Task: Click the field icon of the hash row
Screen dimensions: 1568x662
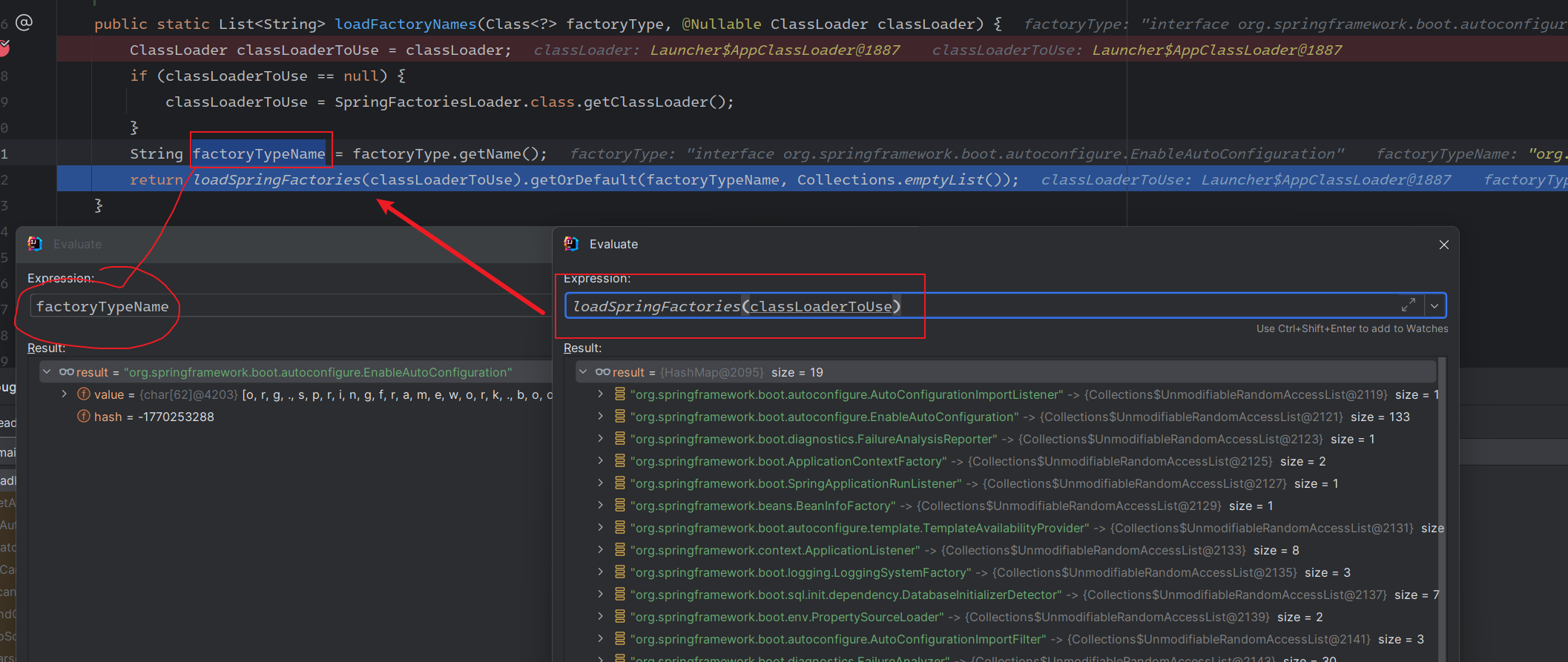Action: pos(84,417)
